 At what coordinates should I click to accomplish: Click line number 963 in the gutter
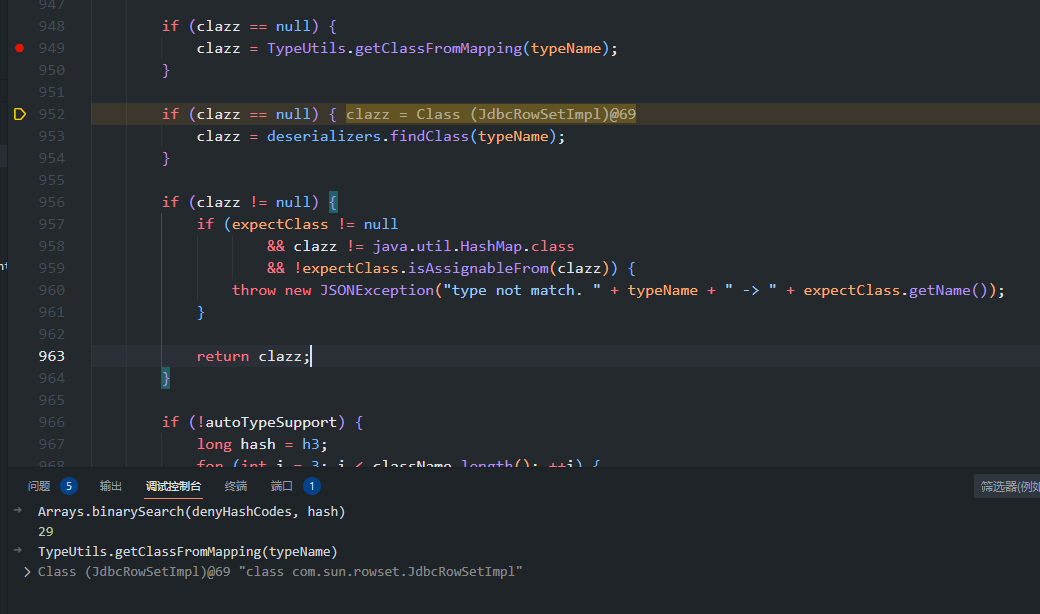click(x=52, y=356)
